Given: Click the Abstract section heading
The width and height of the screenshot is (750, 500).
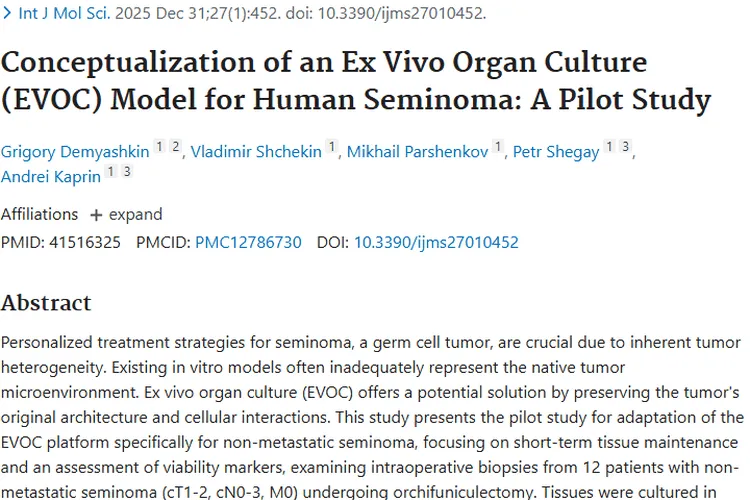Looking at the screenshot, I should pos(46,303).
